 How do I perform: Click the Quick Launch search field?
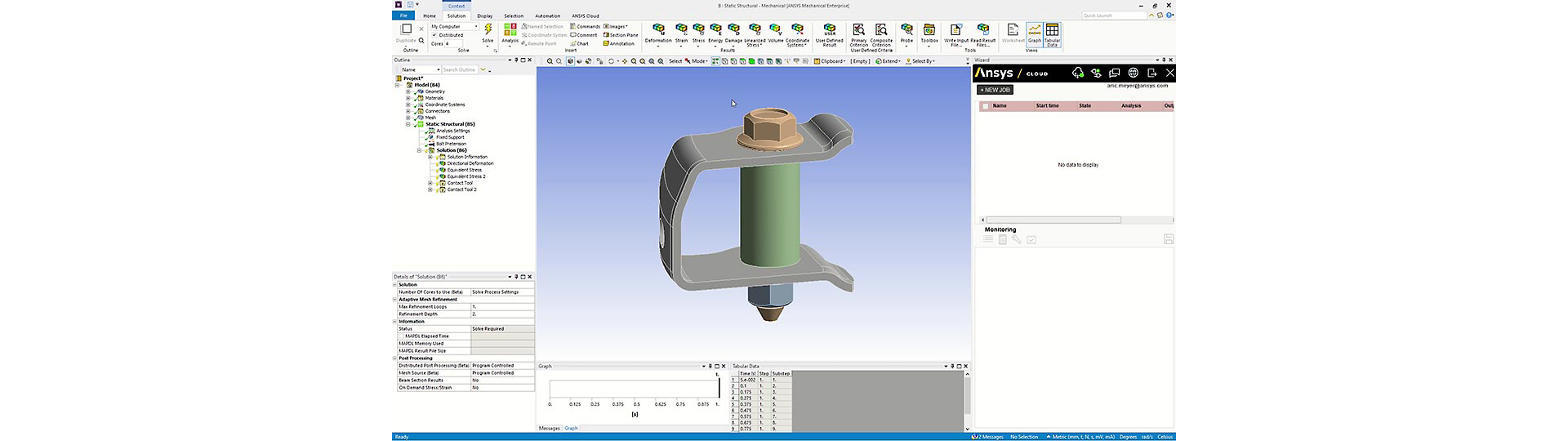(1114, 16)
